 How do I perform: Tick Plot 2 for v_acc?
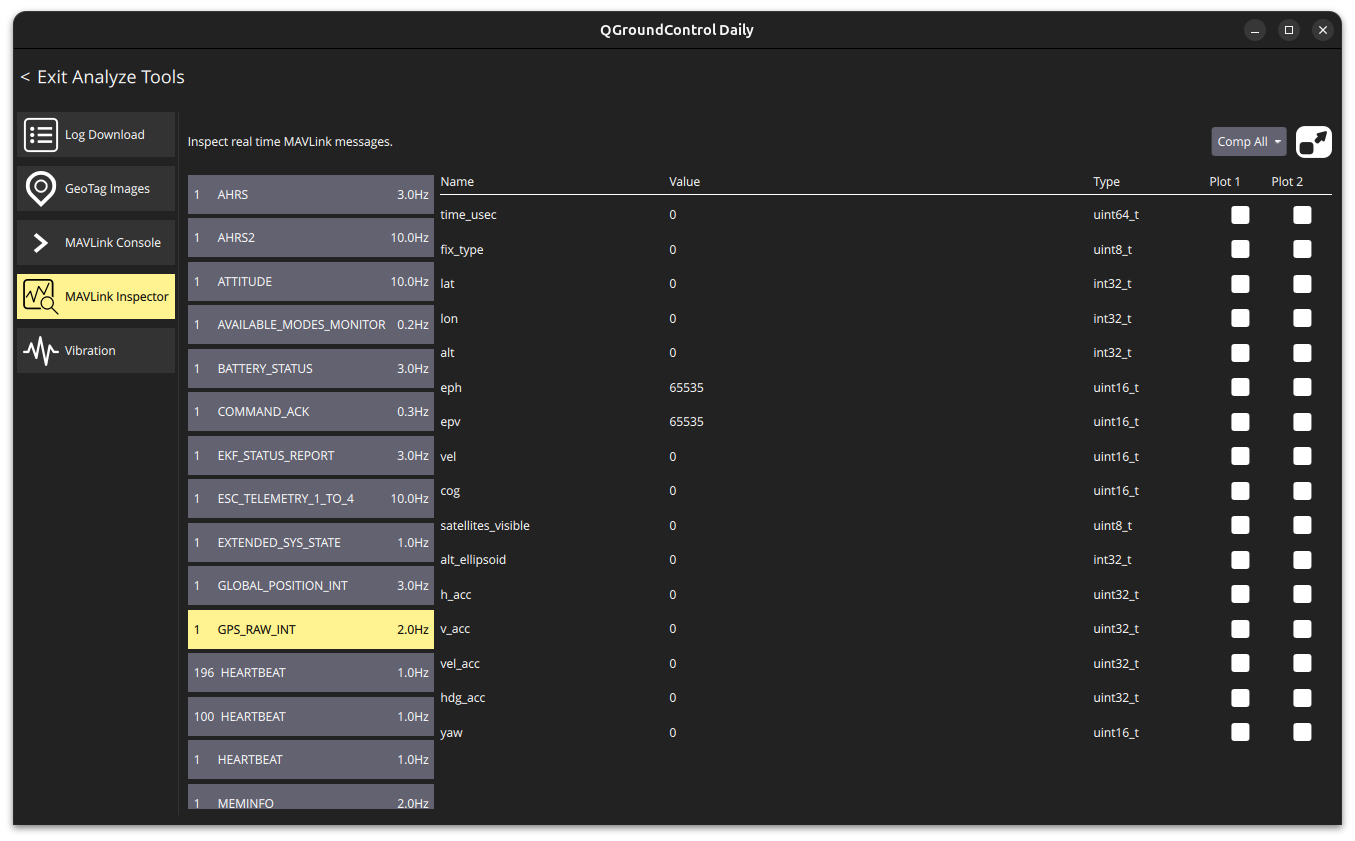click(1302, 629)
